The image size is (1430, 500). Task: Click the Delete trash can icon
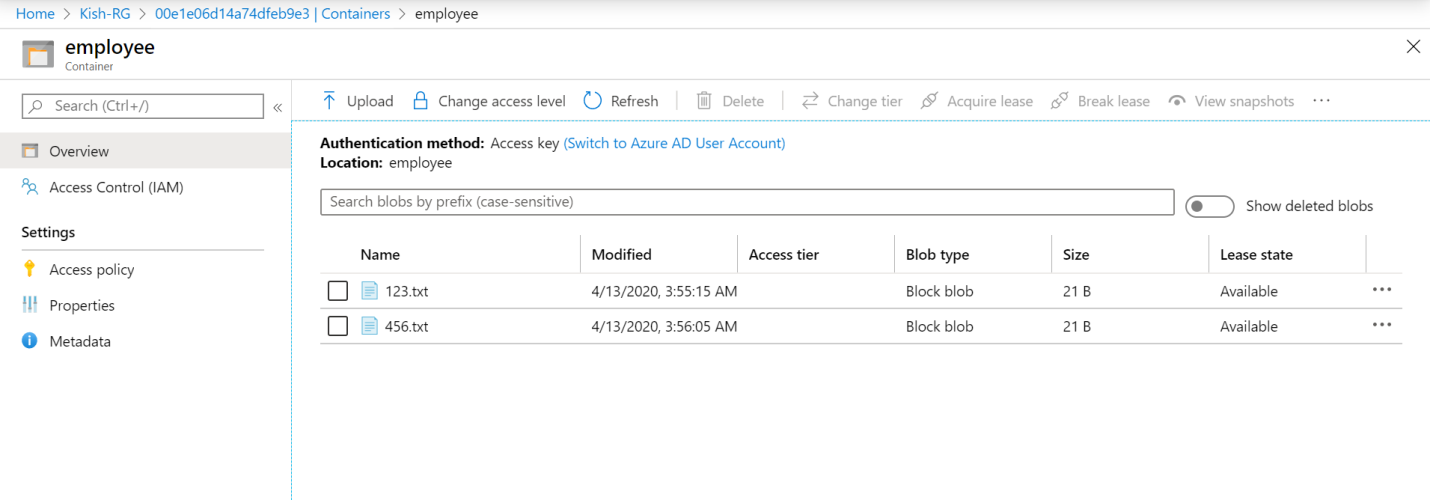(x=704, y=101)
